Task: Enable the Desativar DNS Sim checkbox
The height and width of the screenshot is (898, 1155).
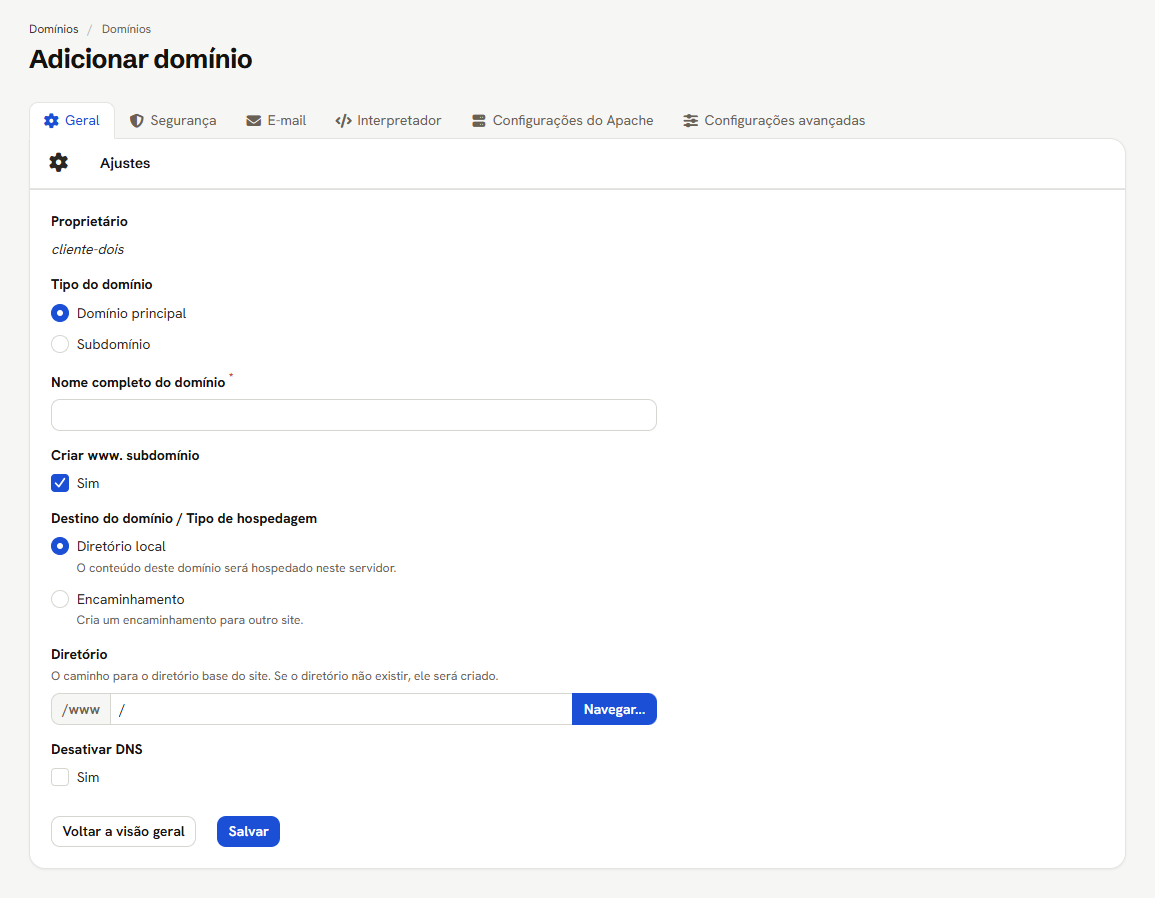Action: (60, 777)
